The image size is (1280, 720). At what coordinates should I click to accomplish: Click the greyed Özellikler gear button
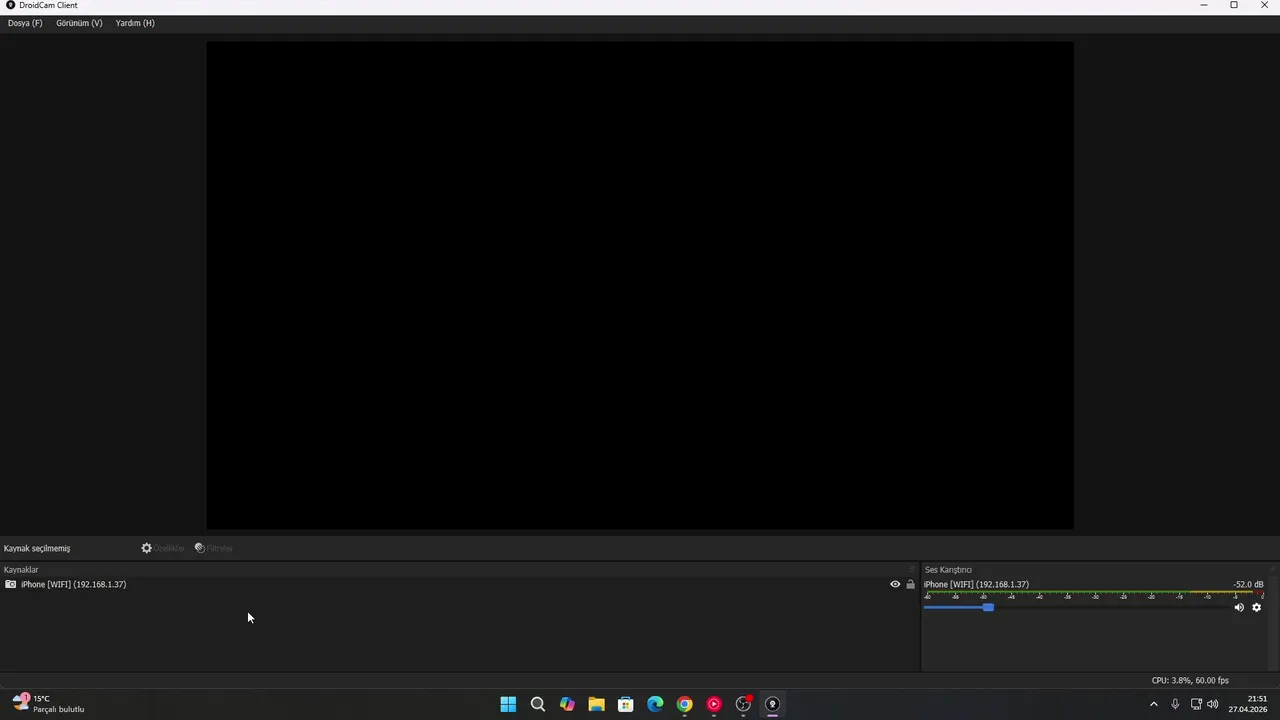[x=163, y=548]
